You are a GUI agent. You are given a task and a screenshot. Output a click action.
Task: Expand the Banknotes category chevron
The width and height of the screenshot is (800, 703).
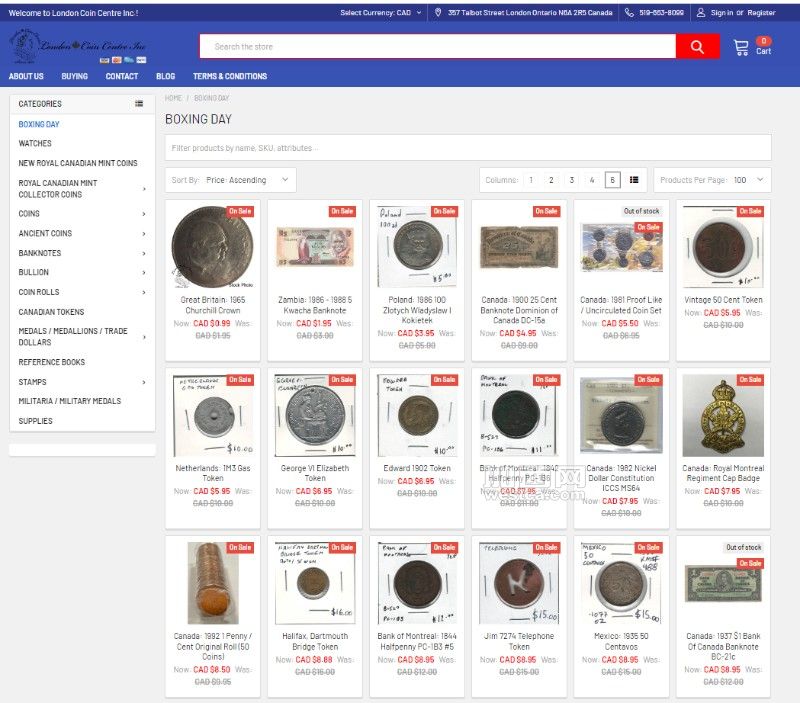[144, 253]
